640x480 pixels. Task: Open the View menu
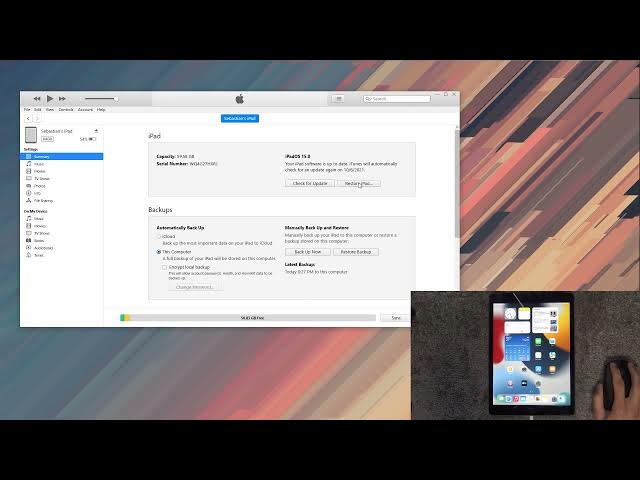50,109
